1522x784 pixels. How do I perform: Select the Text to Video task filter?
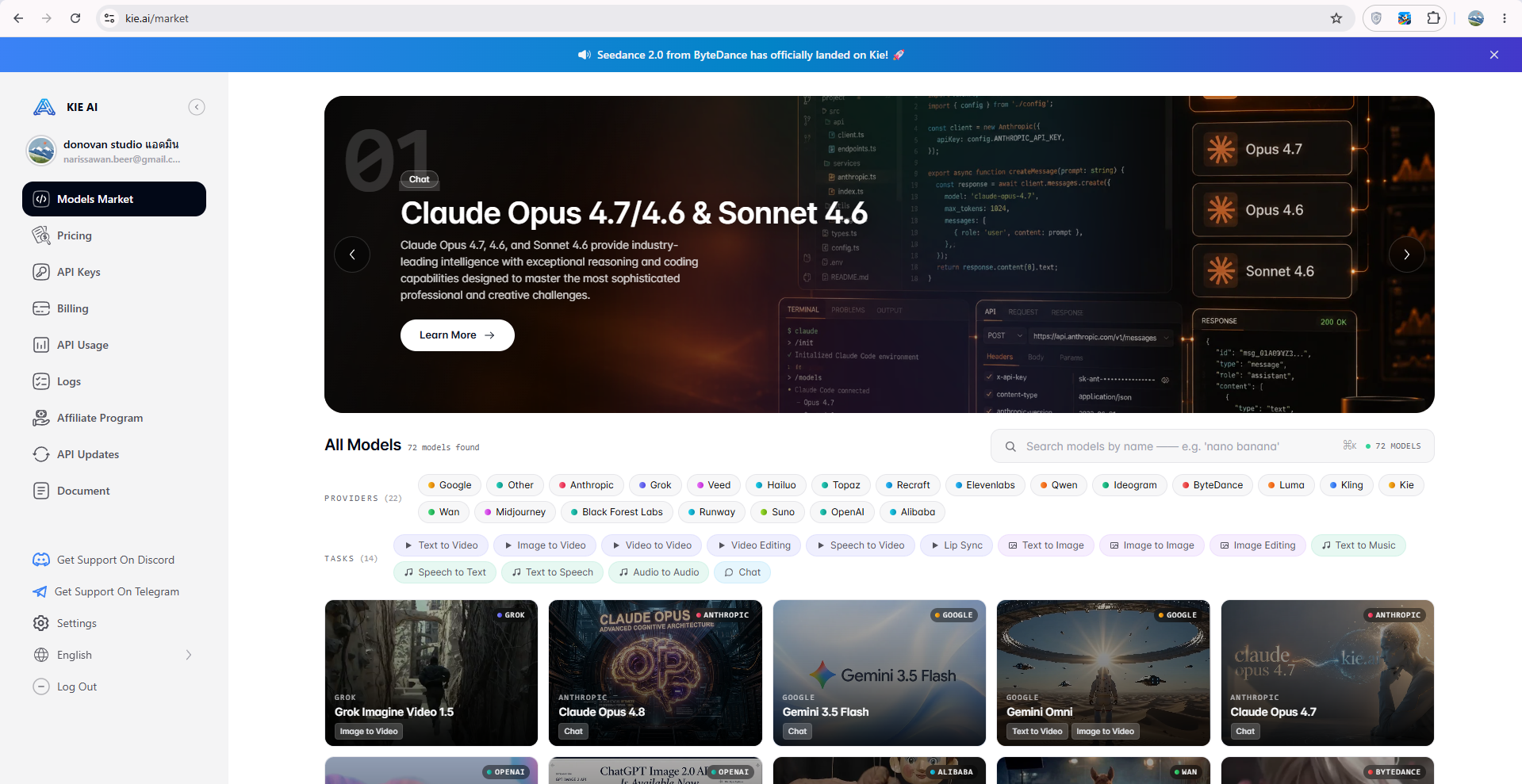[x=441, y=545]
